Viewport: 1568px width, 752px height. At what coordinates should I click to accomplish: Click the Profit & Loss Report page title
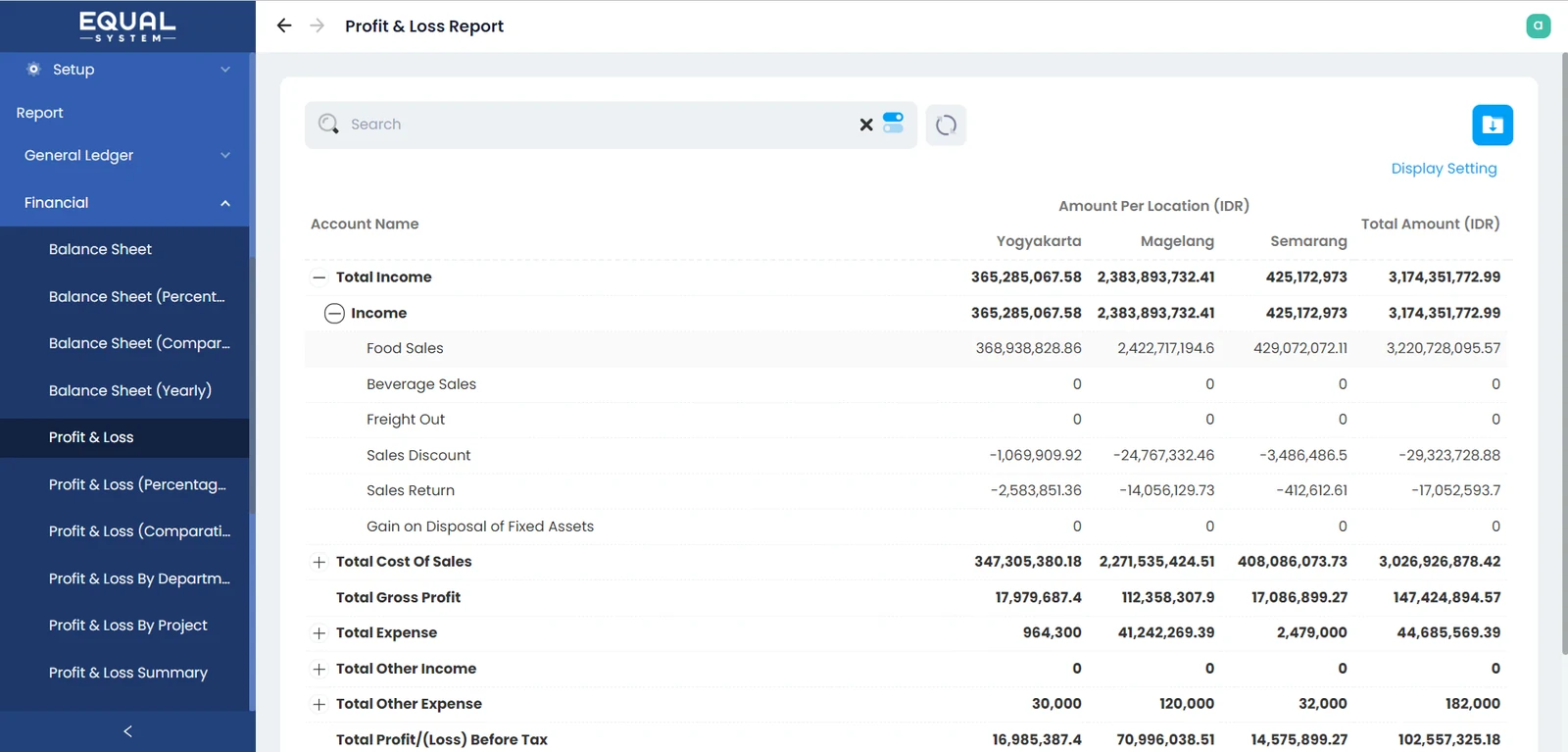tap(424, 26)
